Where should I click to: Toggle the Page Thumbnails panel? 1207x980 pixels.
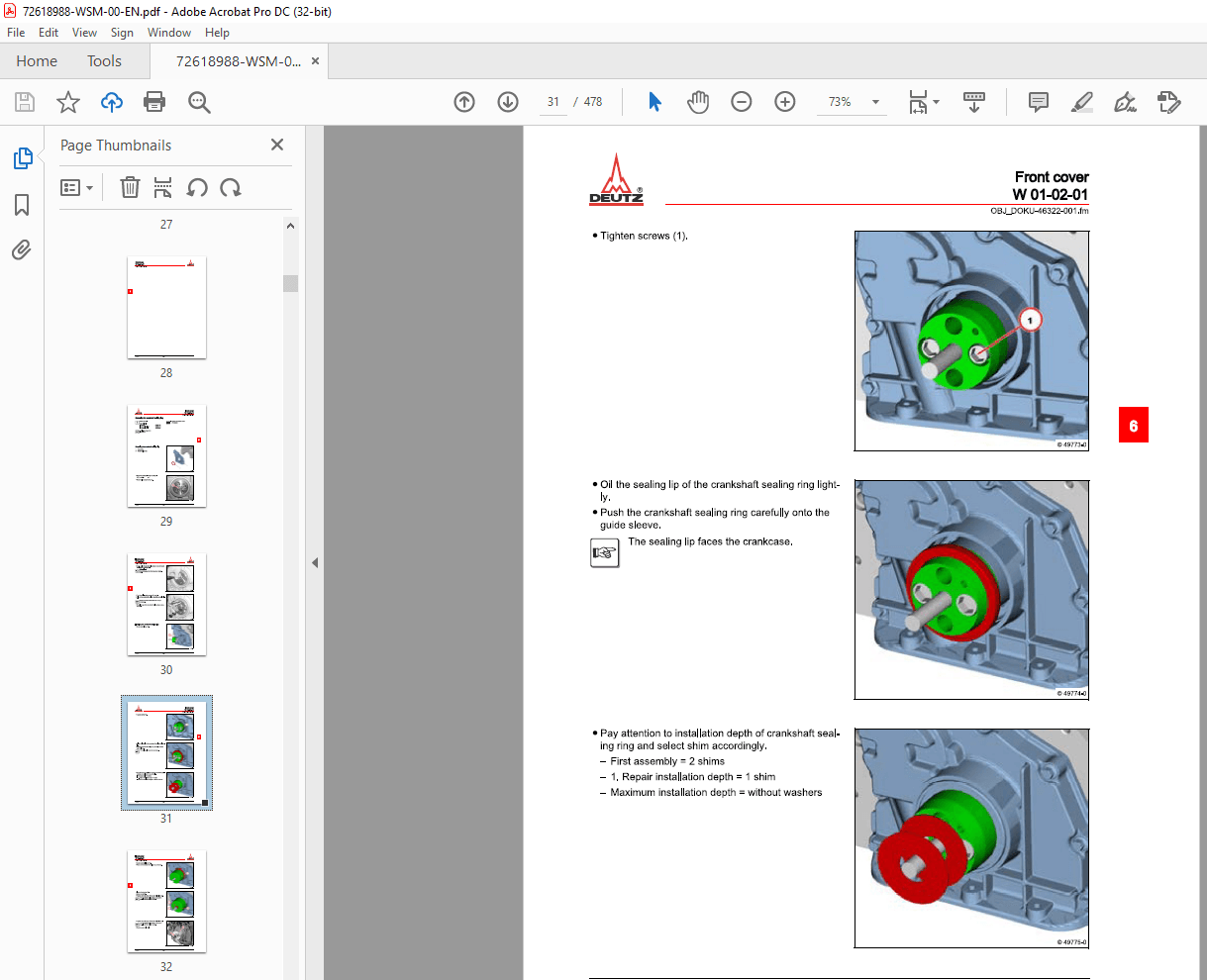click(x=24, y=157)
